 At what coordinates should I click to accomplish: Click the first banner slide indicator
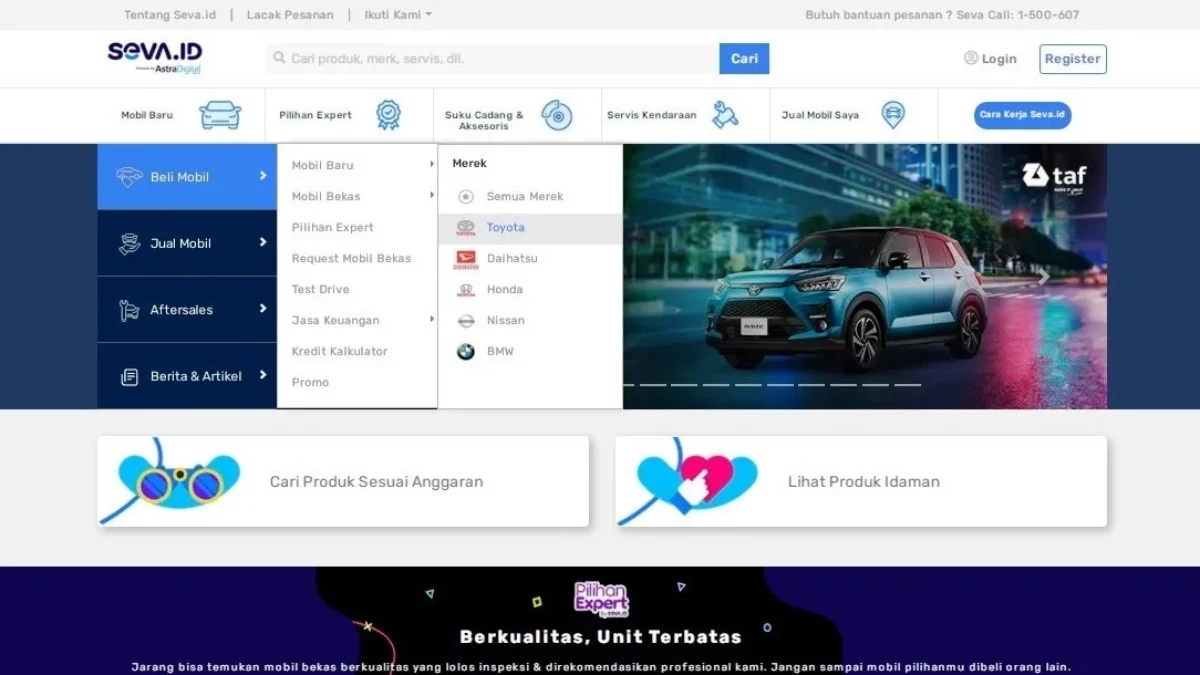click(x=629, y=385)
